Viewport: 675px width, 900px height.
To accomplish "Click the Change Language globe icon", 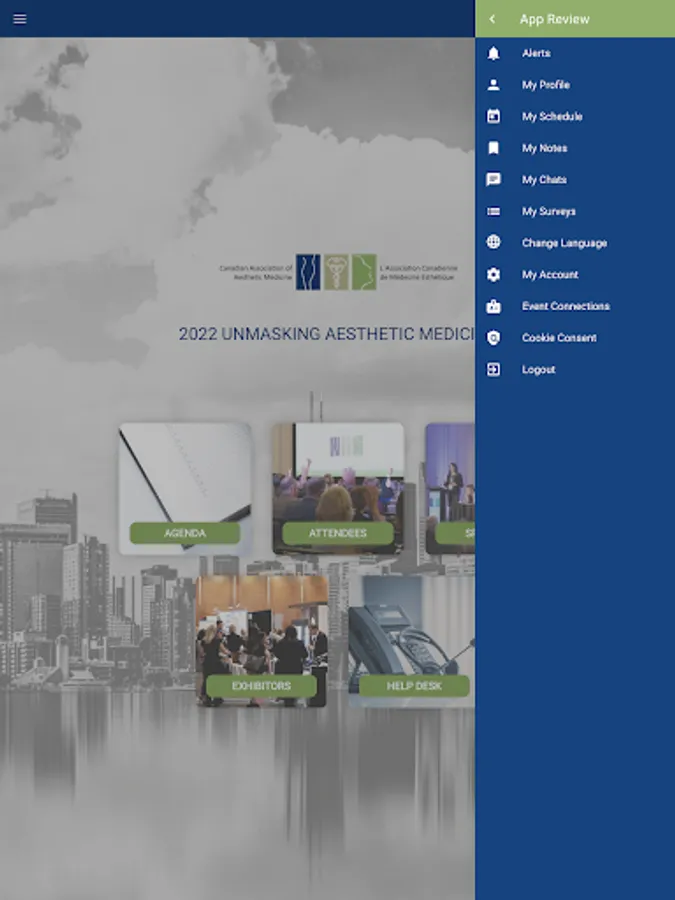I will (x=494, y=242).
